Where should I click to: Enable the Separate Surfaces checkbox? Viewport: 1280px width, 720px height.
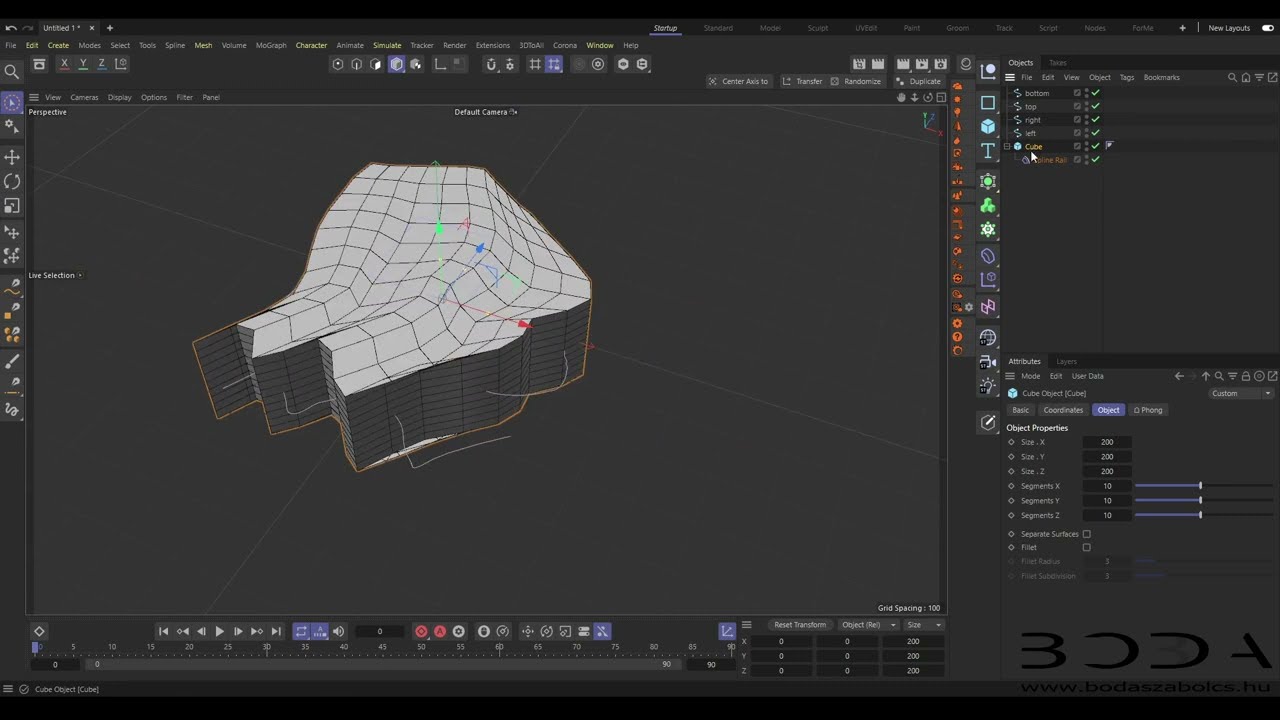(x=1087, y=534)
